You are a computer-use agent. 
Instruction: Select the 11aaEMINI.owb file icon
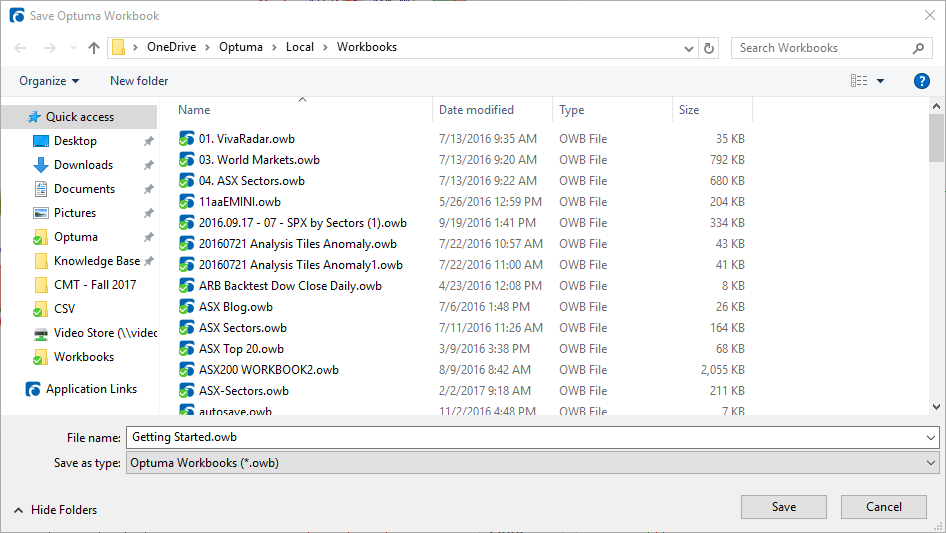186,202
